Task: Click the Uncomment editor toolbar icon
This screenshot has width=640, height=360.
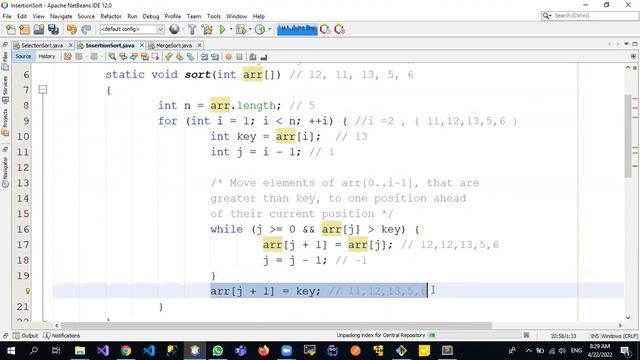Action: click(x=264, y=57)
